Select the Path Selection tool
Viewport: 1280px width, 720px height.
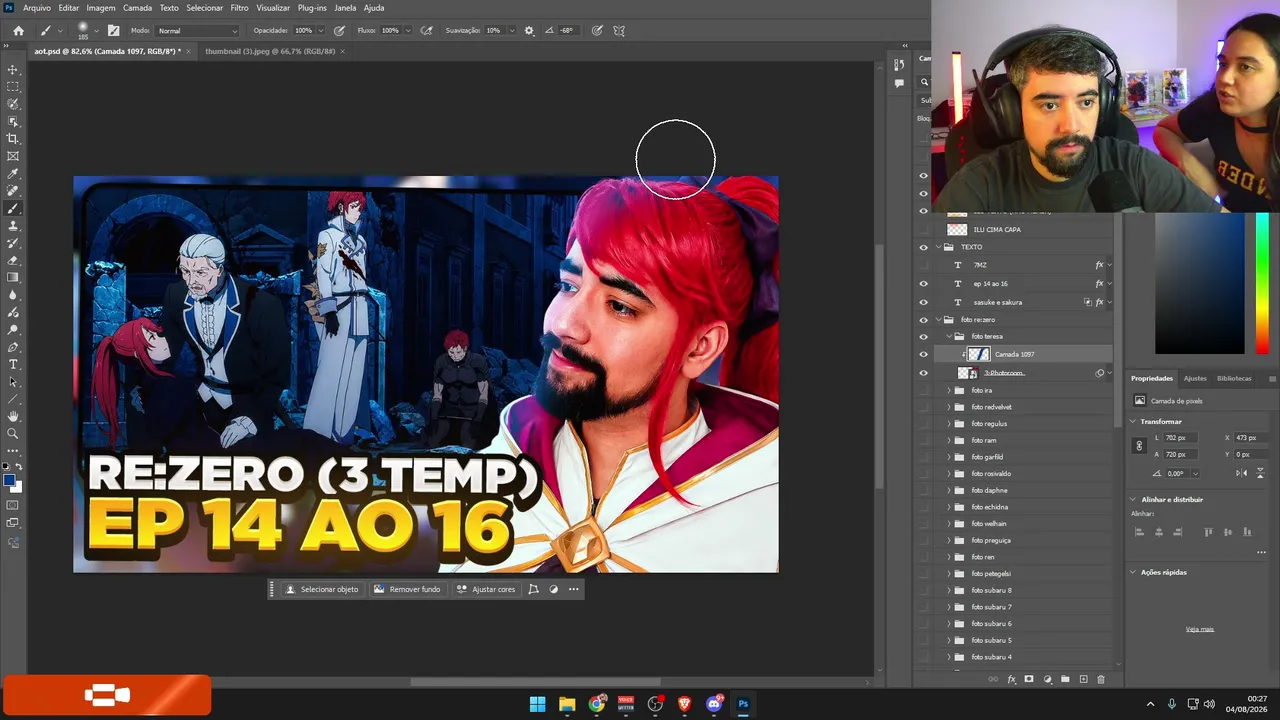[x=13, y=382]
